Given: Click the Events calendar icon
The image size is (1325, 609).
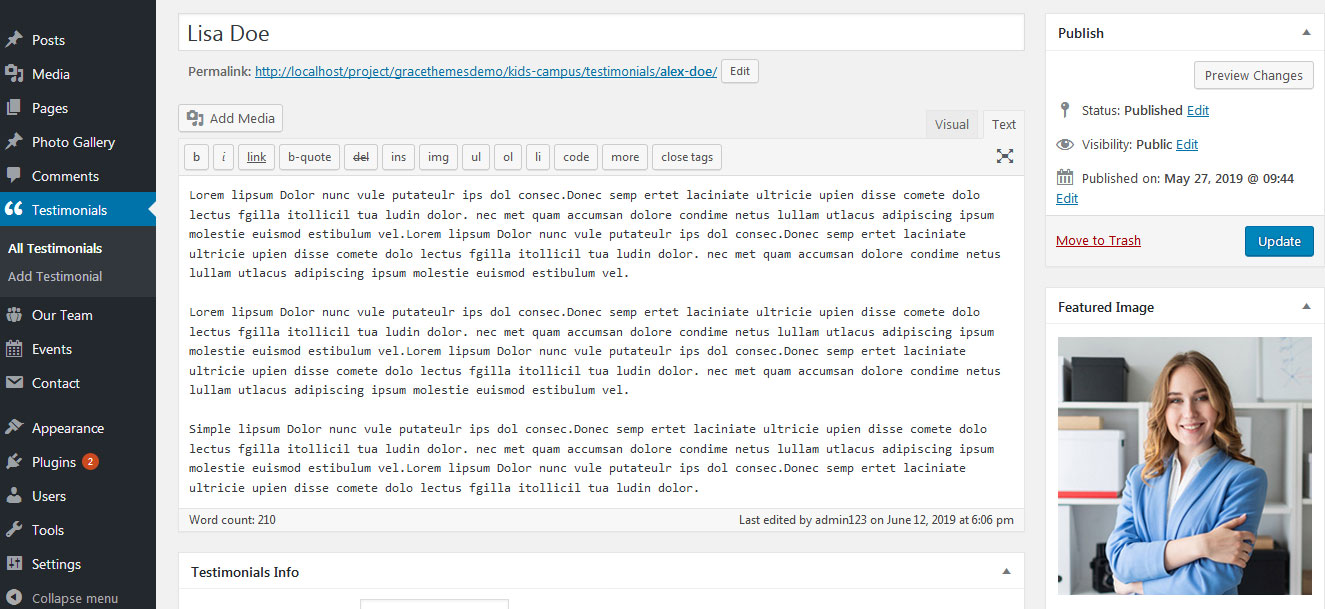Looking at the screenshot, I should point(14,349).
